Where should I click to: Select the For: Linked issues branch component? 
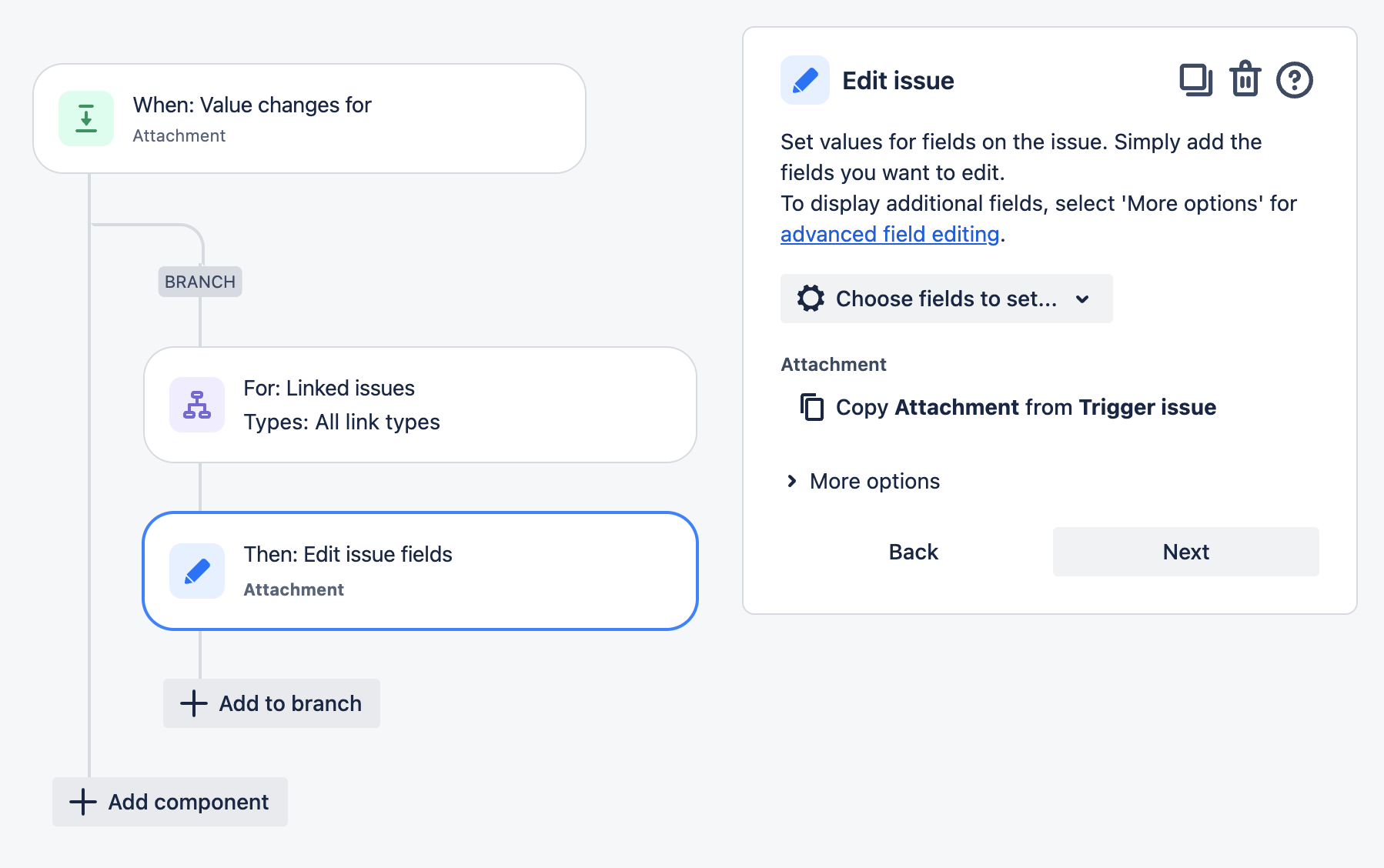coord(420,404)
